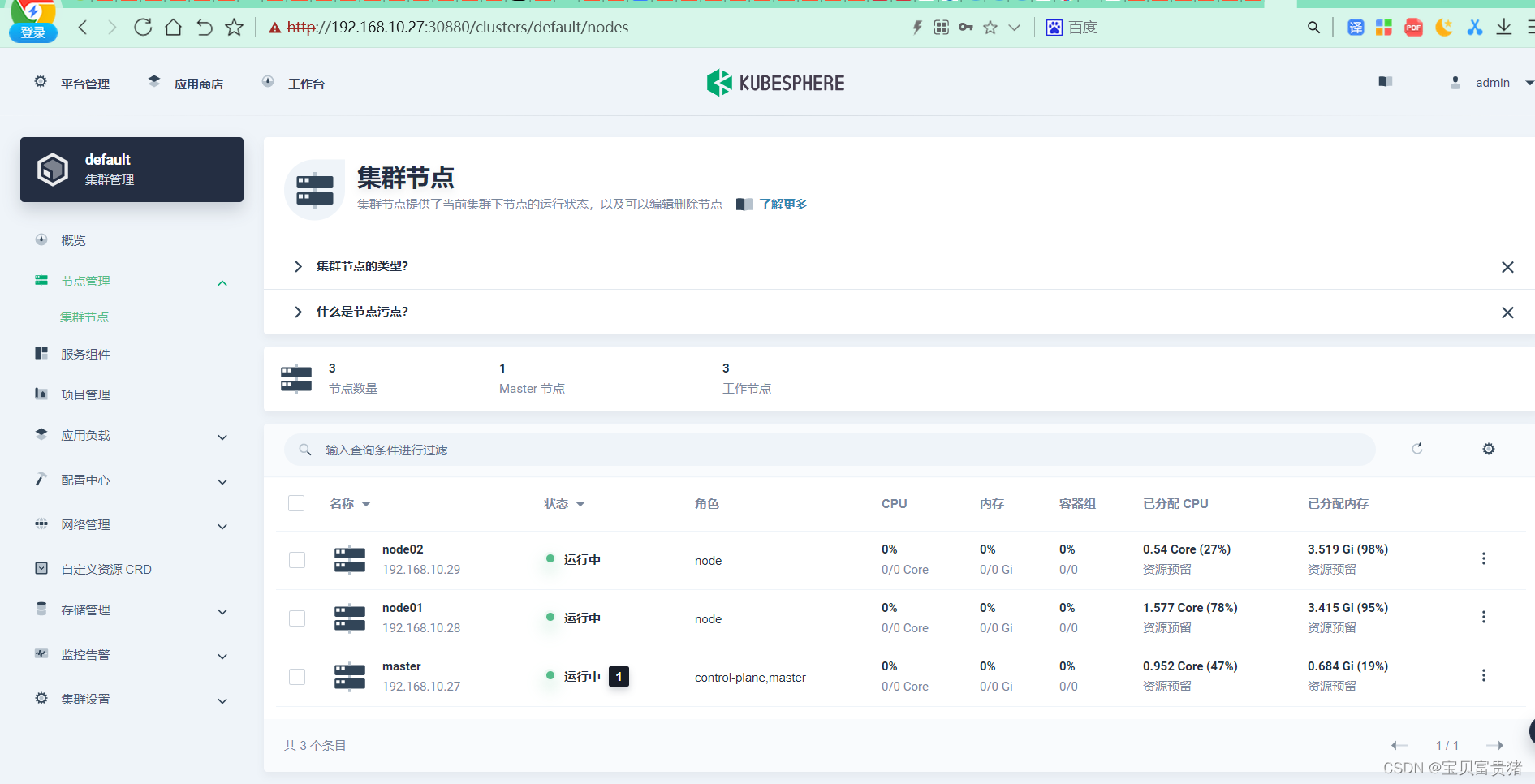Go back with the browser back arrow
The height and width of the screenshot is (784, 1535).
(82, 28)
